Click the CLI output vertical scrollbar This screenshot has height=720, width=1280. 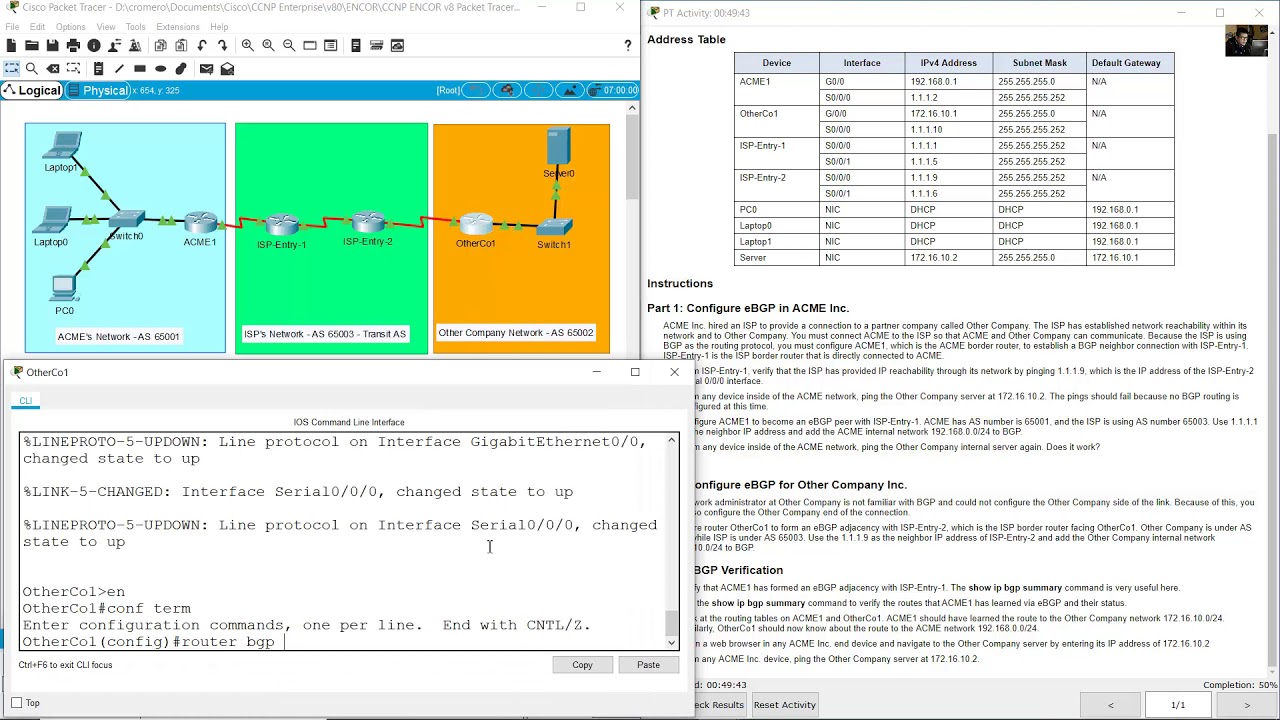coord(672,541)
